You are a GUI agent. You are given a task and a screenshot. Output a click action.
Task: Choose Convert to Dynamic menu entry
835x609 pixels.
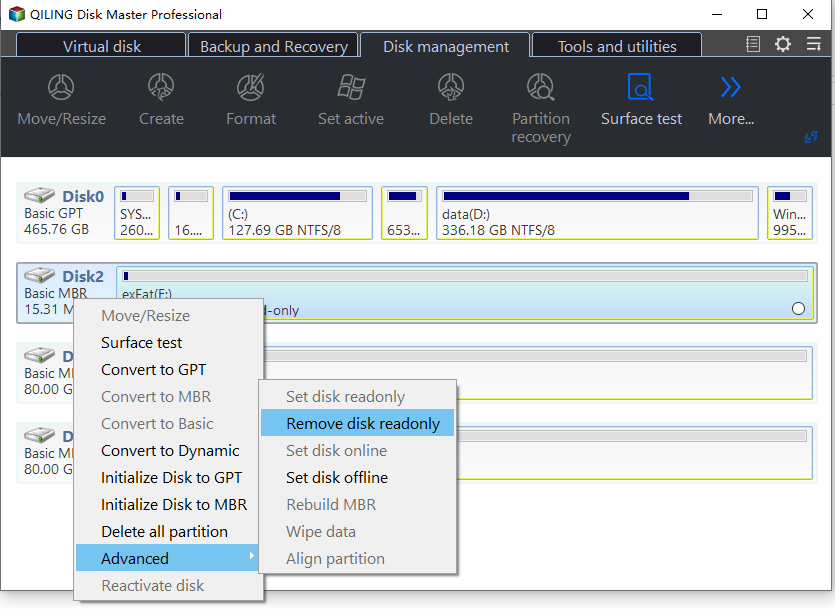(169, 450)
